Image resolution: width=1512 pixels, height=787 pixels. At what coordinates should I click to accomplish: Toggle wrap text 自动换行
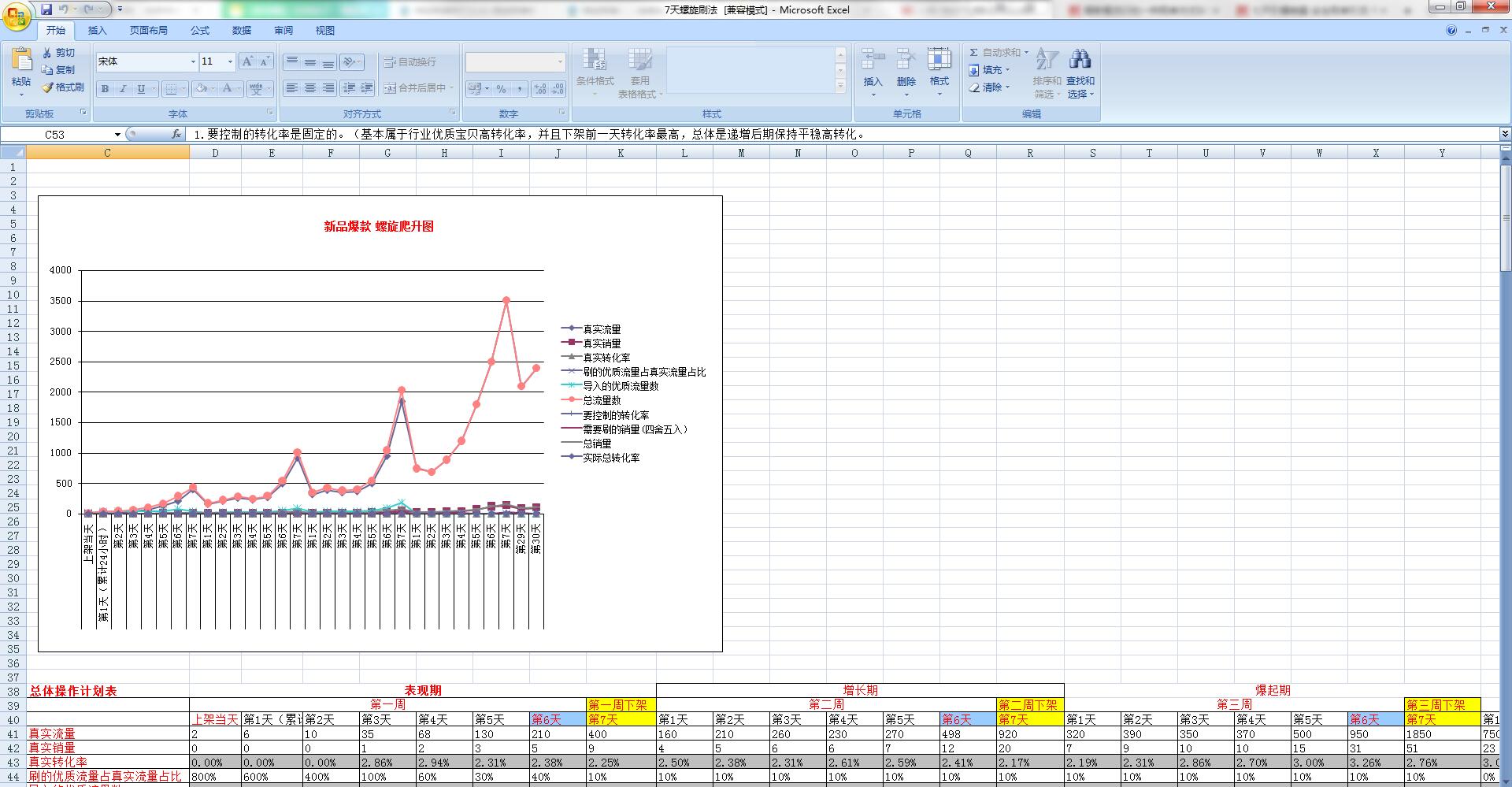coord(409,61)
